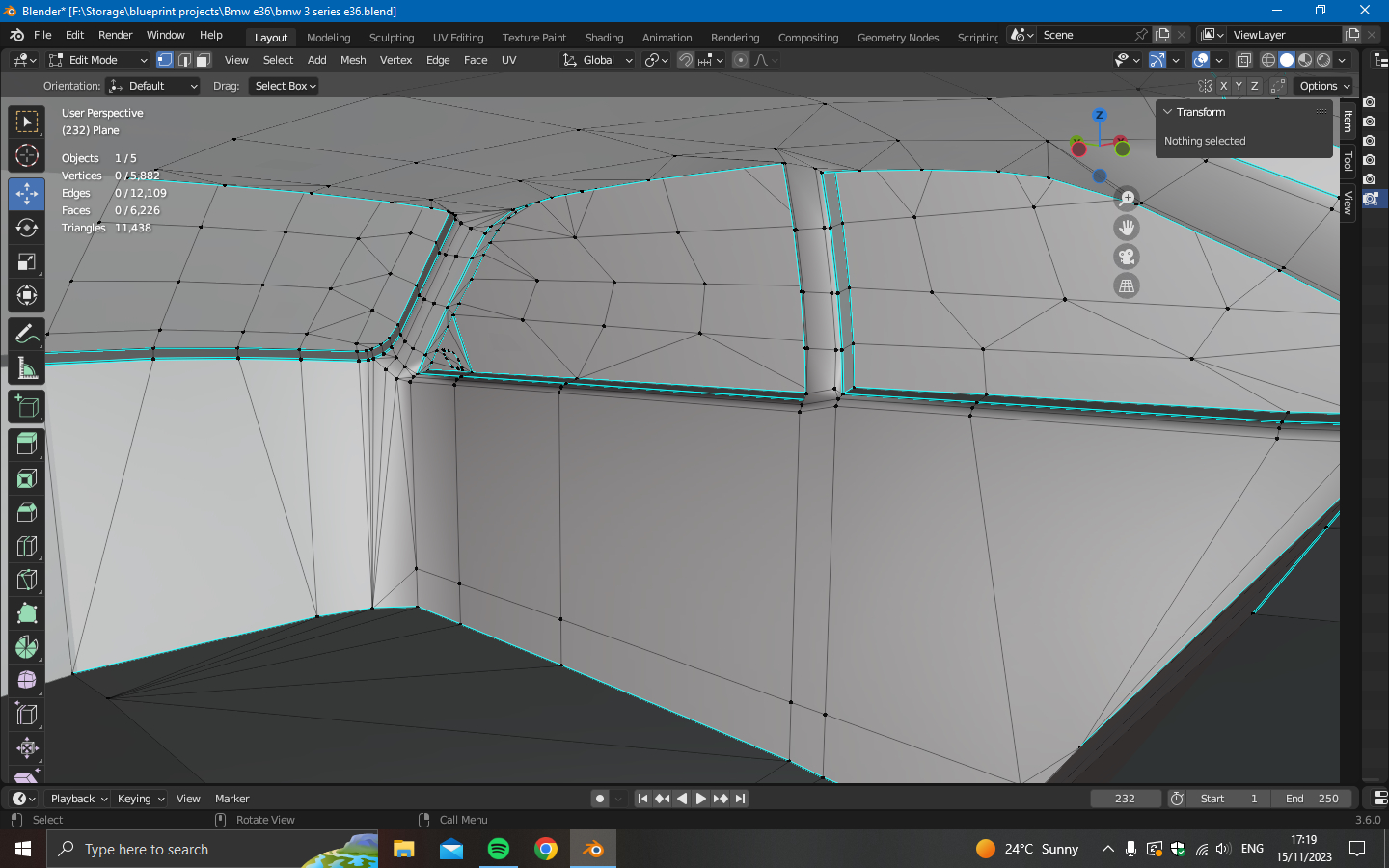Viewport: 1389px width, 868px height.
Task: Enable X axis mirror toggle
Action: pyautogui.click(x=1223, y=86)
